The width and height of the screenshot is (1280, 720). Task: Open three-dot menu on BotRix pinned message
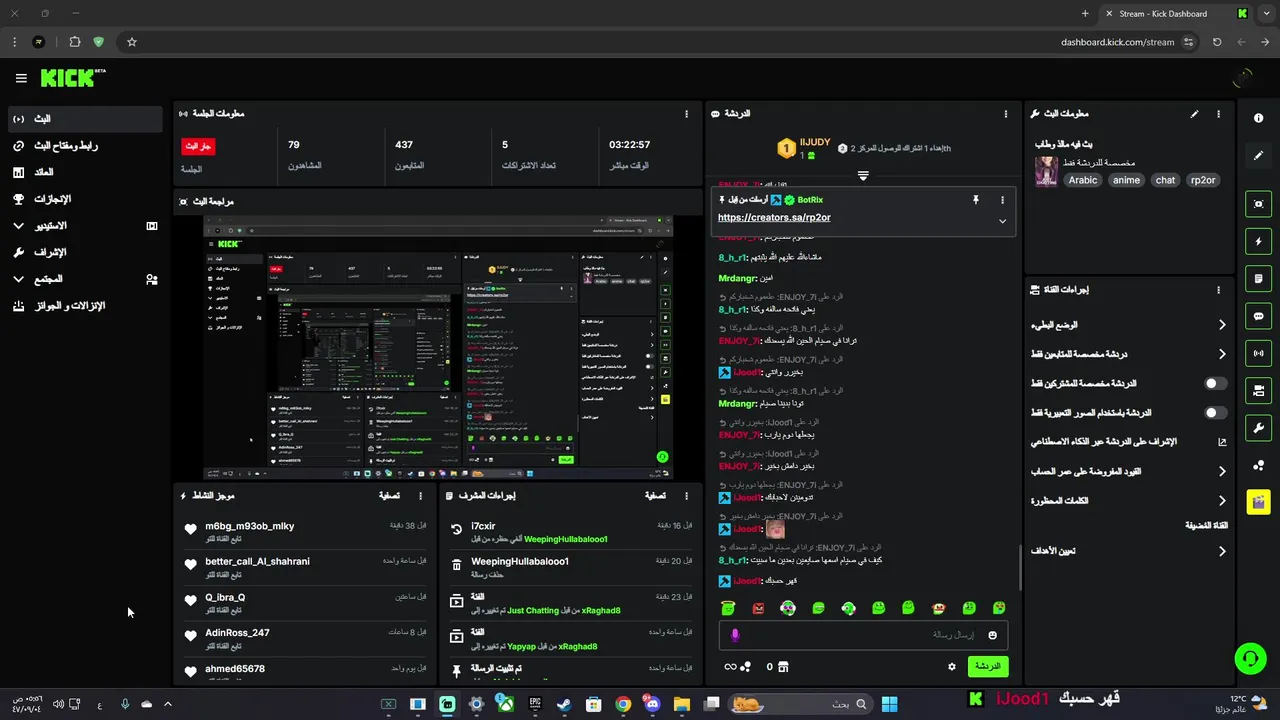pyautogui.click(x=1002, y=200)
